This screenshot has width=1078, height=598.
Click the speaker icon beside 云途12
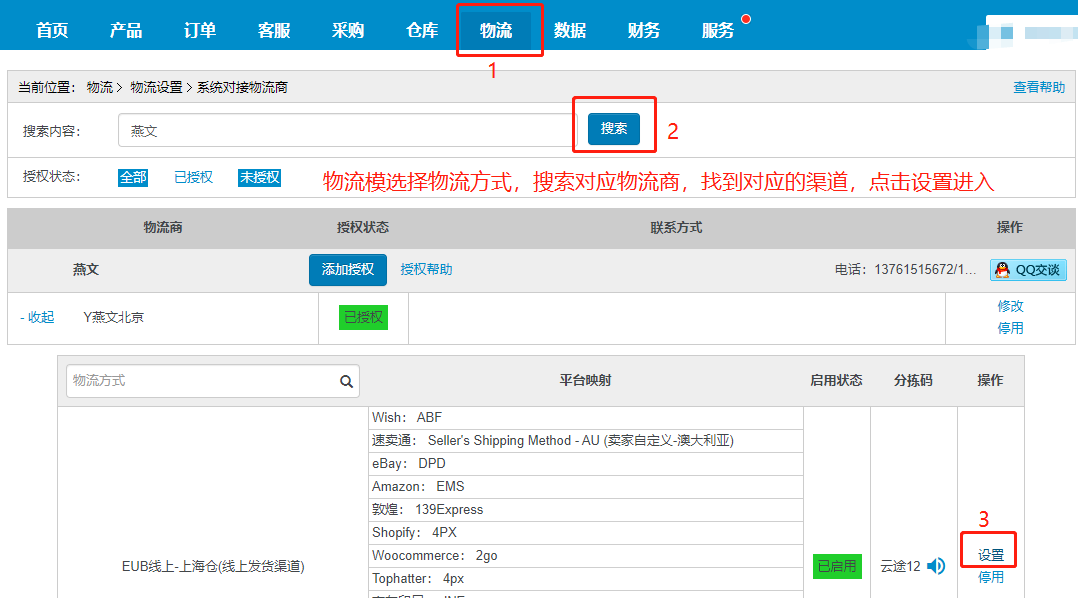pyautogui.click(x=936, y=566)
